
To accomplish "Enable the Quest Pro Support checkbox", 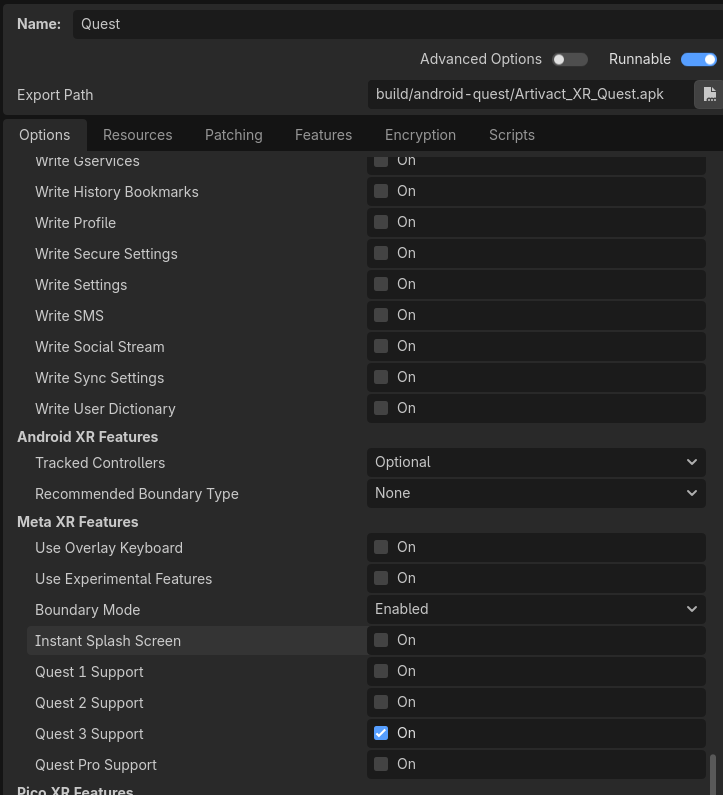I will click(x=381, y=764).
